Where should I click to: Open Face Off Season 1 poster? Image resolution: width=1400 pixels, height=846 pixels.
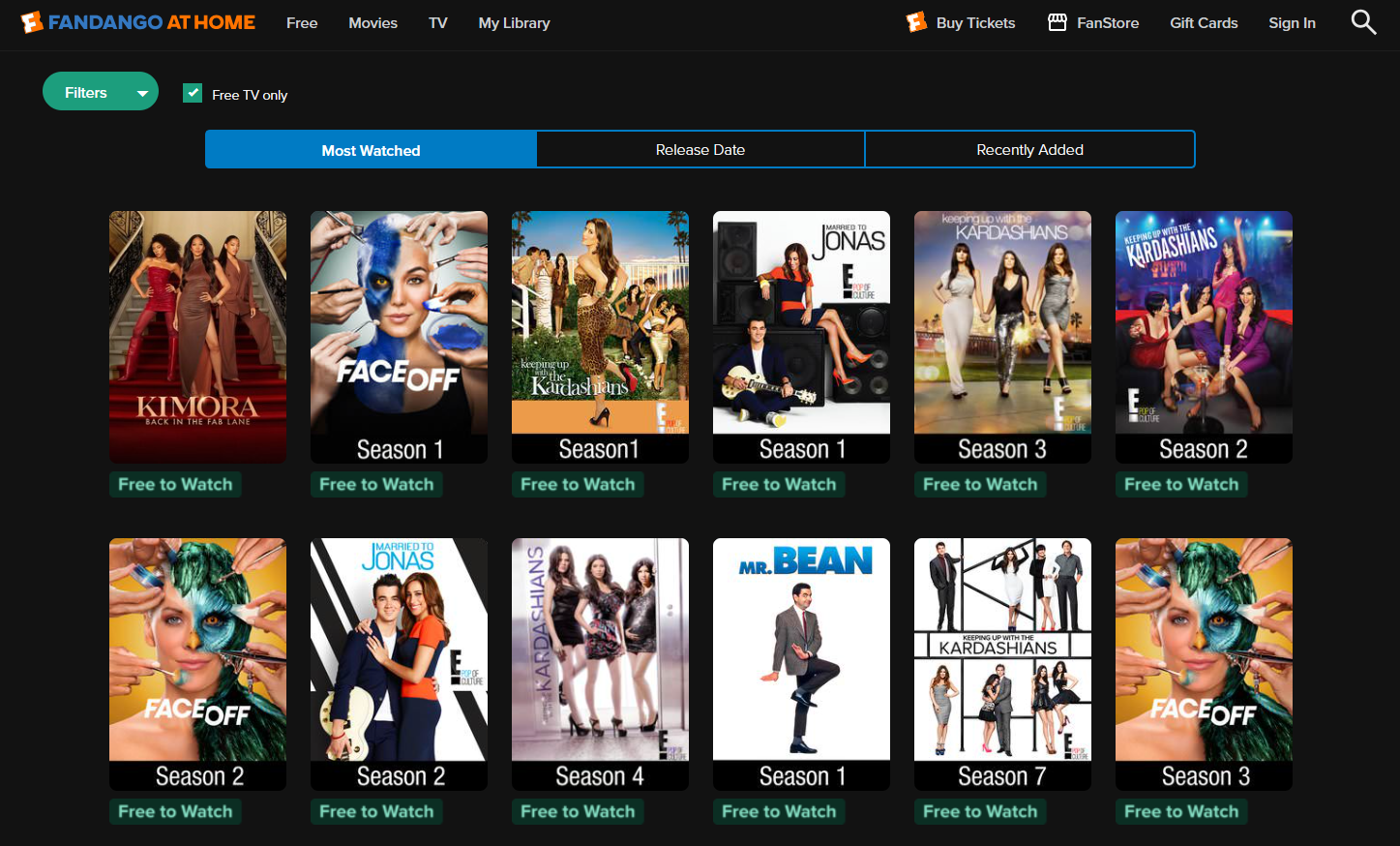point(399,335)
